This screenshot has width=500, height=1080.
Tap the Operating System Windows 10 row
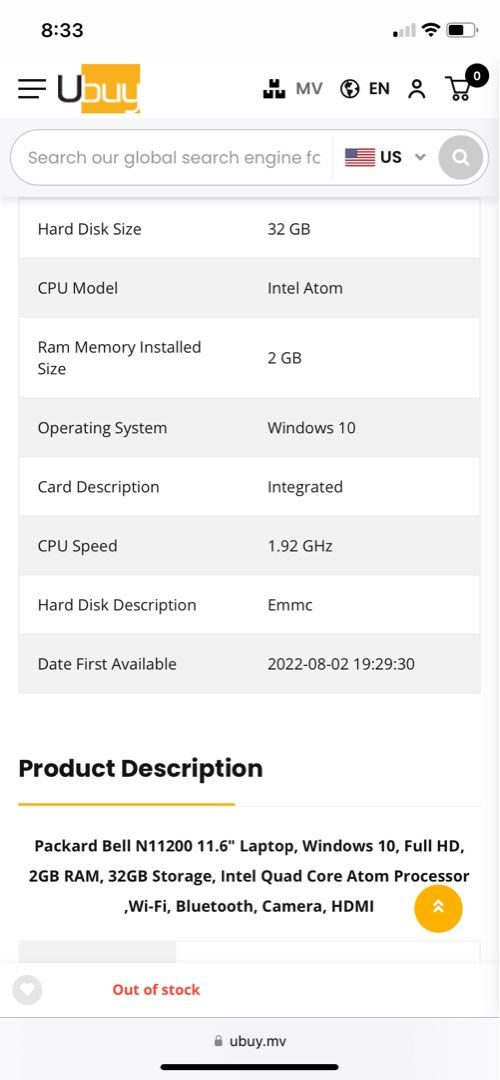pos(249,428)
